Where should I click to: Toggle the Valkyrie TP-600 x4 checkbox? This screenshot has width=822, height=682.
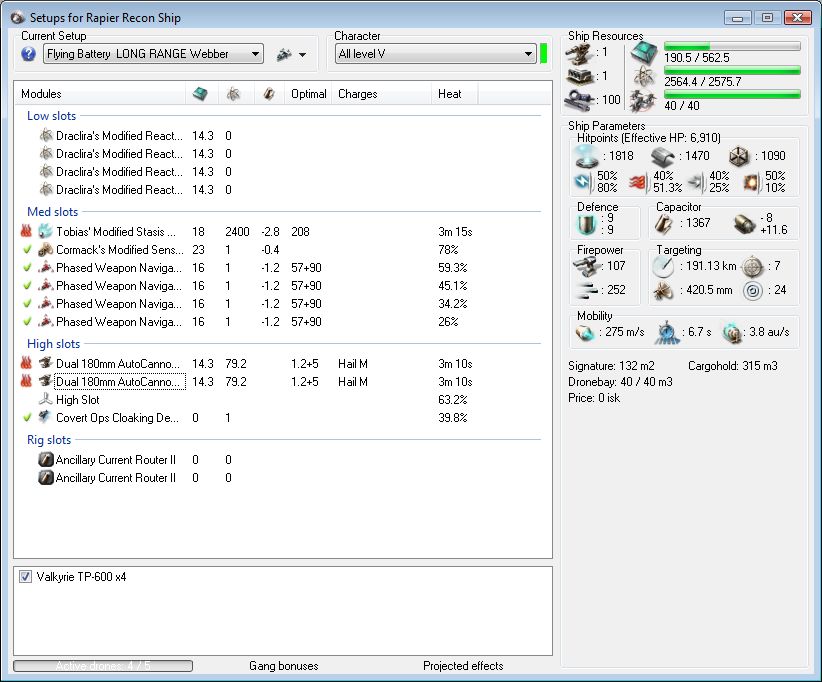(x=25, y=577)
